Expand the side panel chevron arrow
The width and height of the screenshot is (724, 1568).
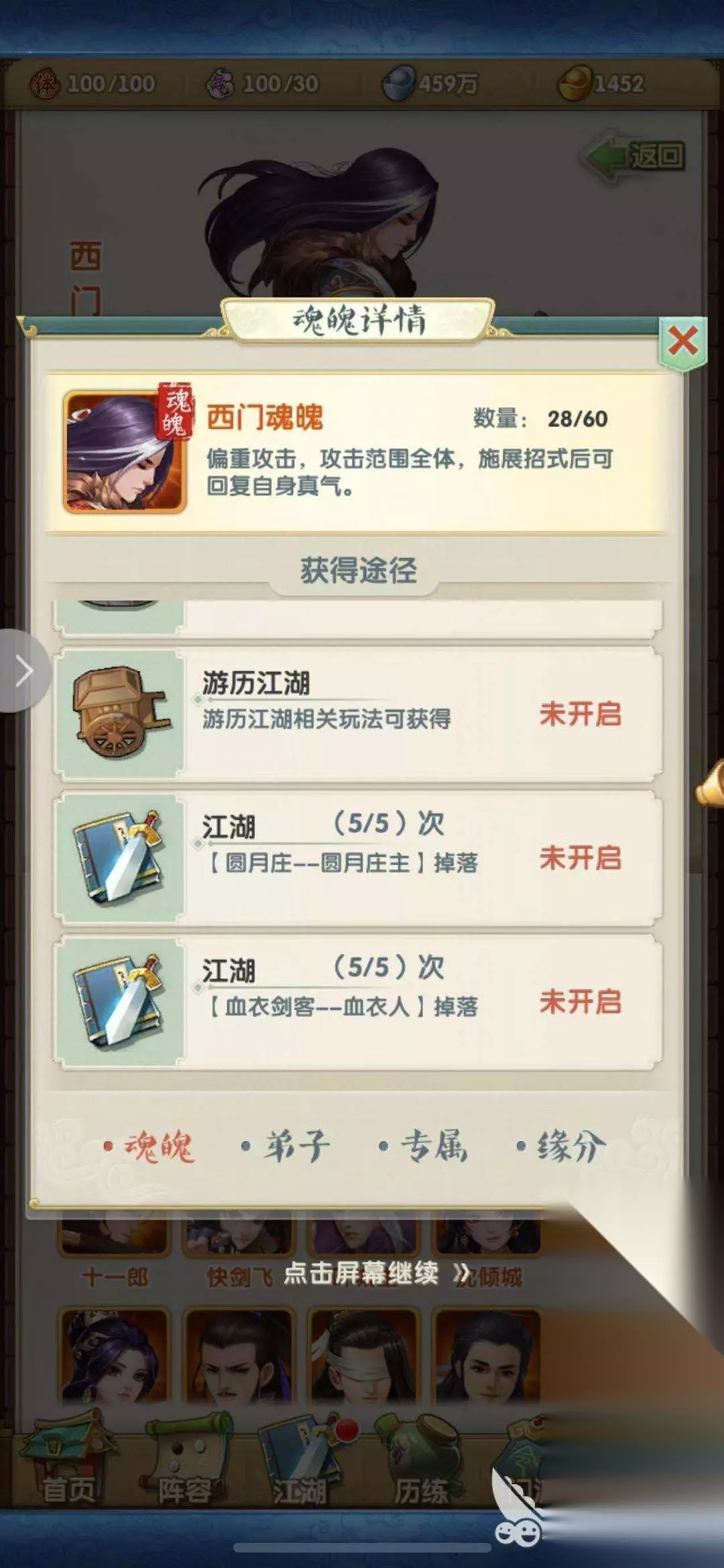tap(24, 670)
